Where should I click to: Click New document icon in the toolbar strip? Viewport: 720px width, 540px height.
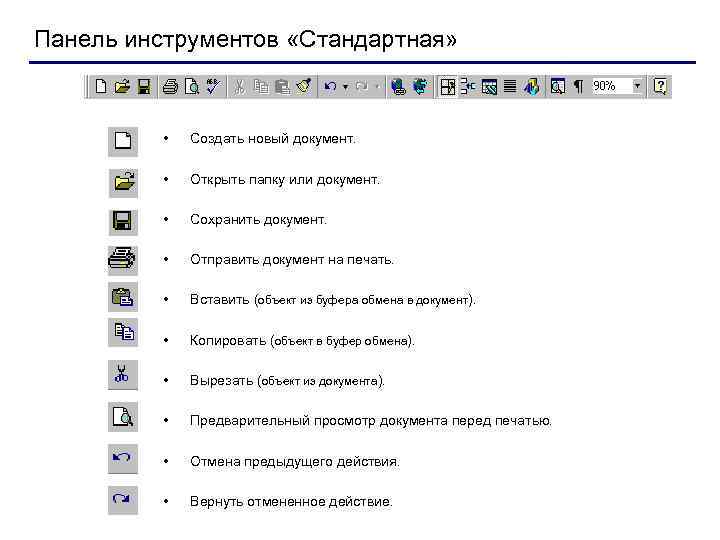pyautogui.click(x=101, y=86)
